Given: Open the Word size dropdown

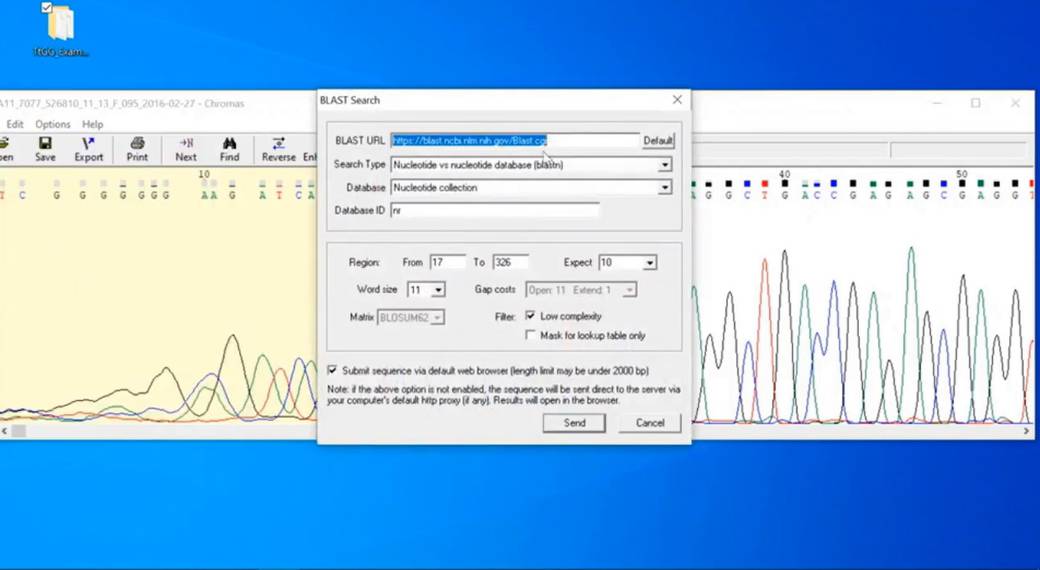Looking at the screenshot, I should [439, 290].
